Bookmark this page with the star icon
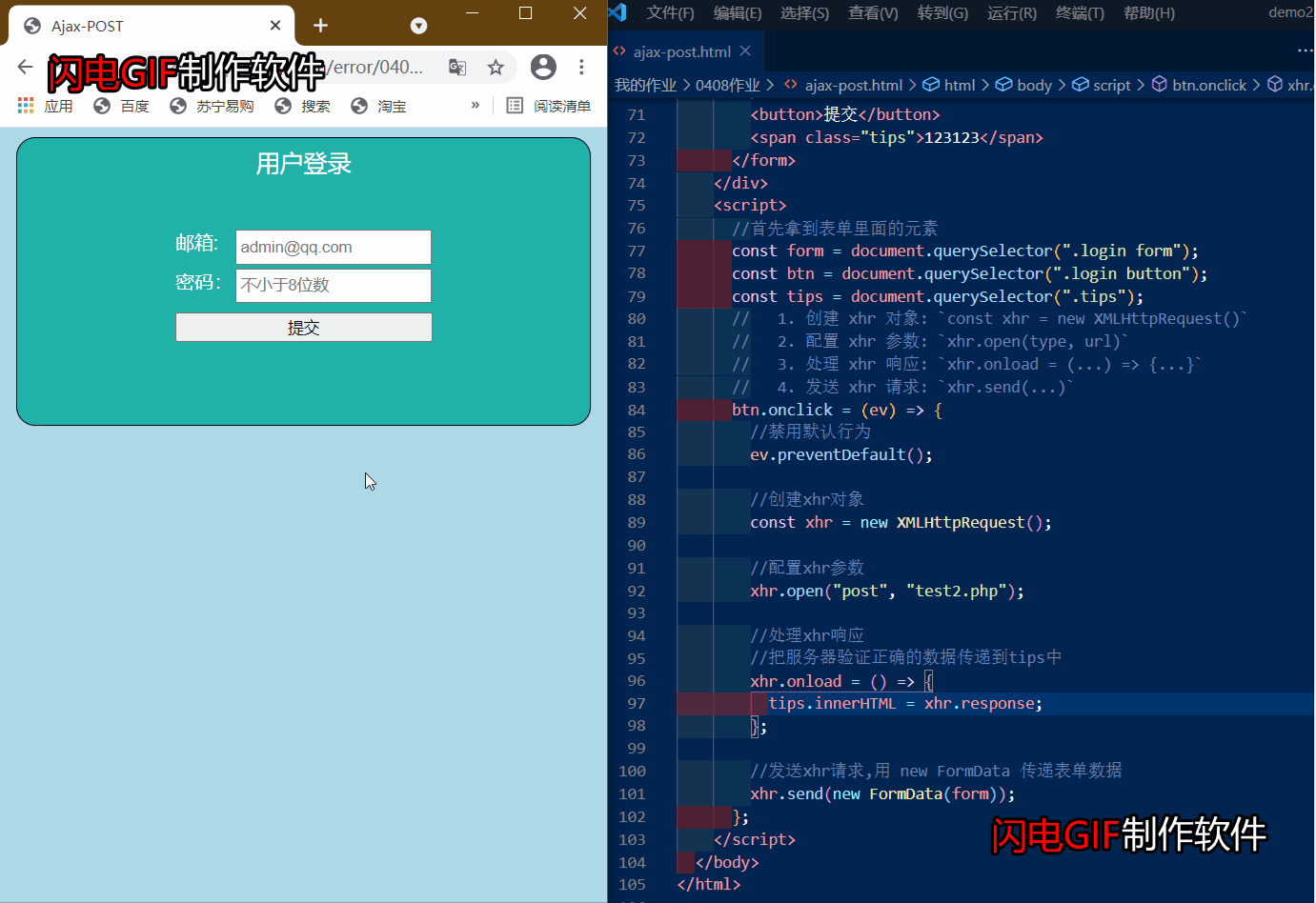The height and width of the screenshot is (903, 1316). (x=496, y=67)
